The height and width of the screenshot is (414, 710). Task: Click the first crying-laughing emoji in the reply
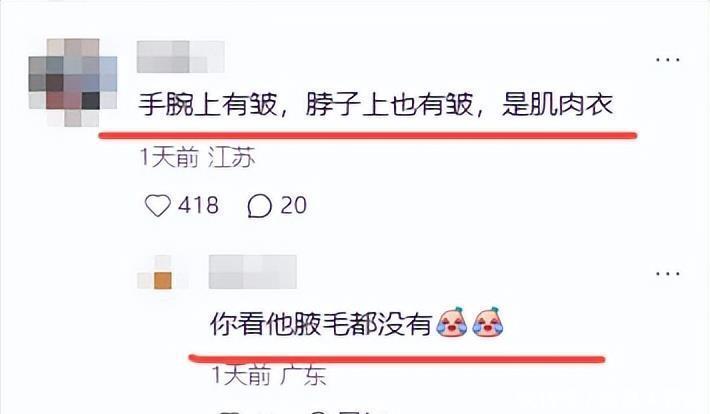[451, 322]
